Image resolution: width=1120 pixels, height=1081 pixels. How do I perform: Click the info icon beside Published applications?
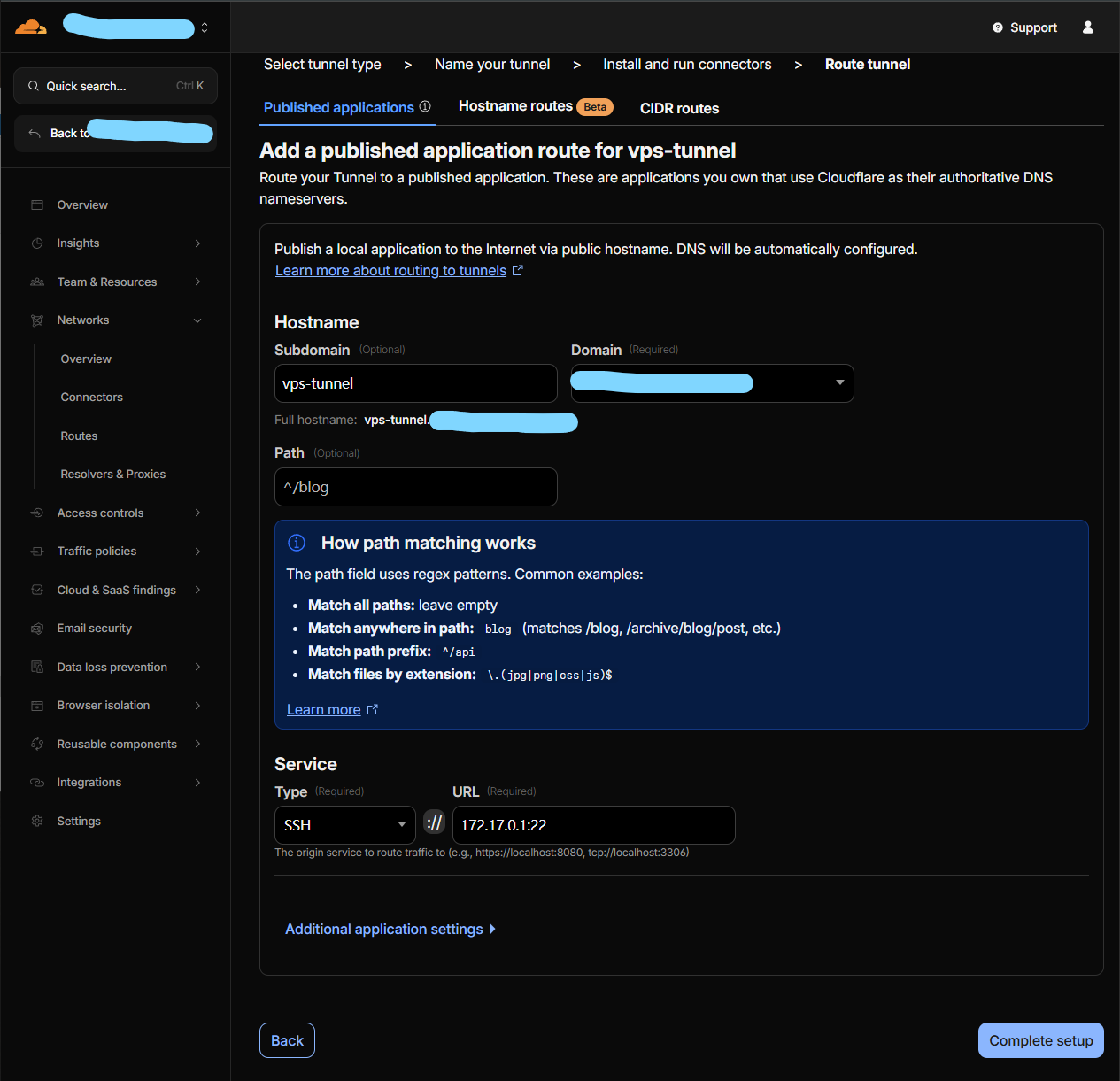pos(425,107)
